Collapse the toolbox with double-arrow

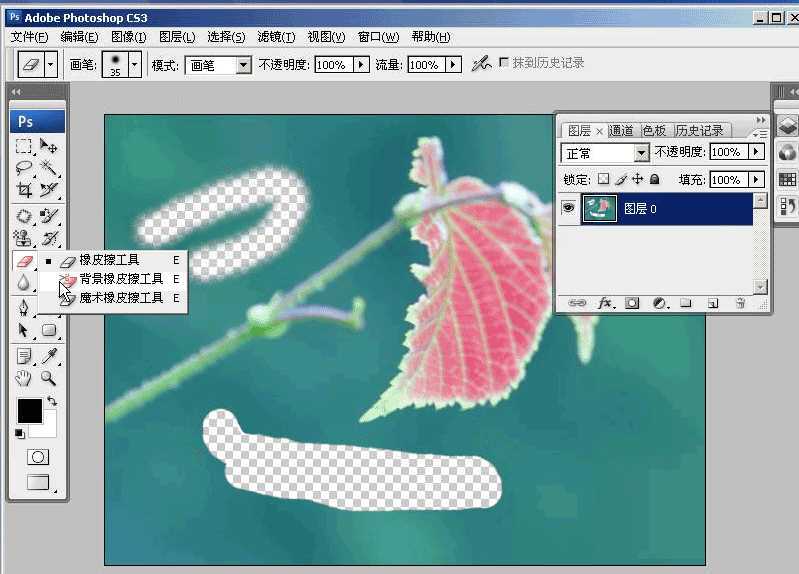coord(16,92)
